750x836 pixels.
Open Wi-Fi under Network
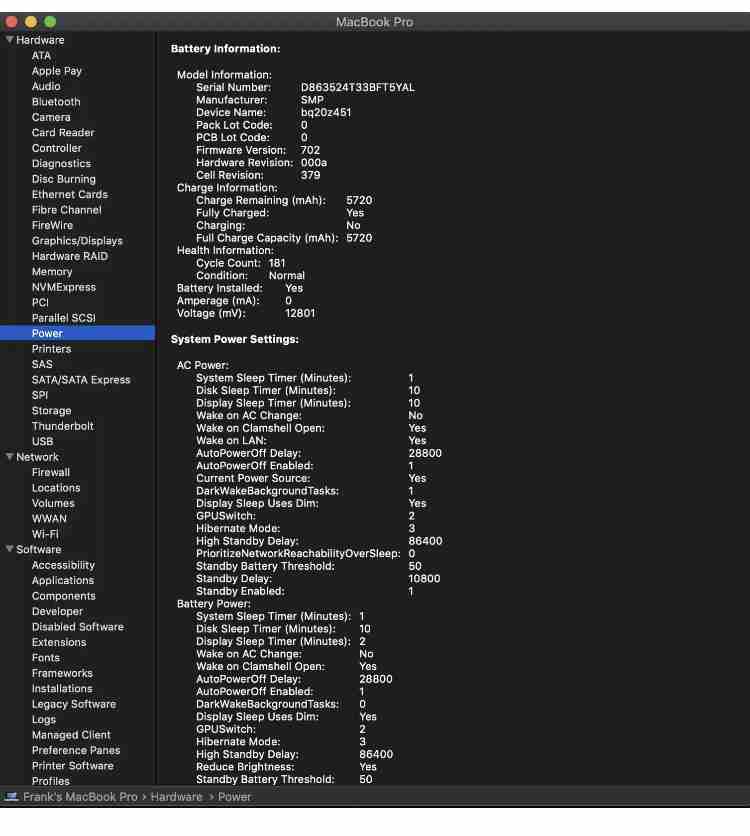pos(45,534)
